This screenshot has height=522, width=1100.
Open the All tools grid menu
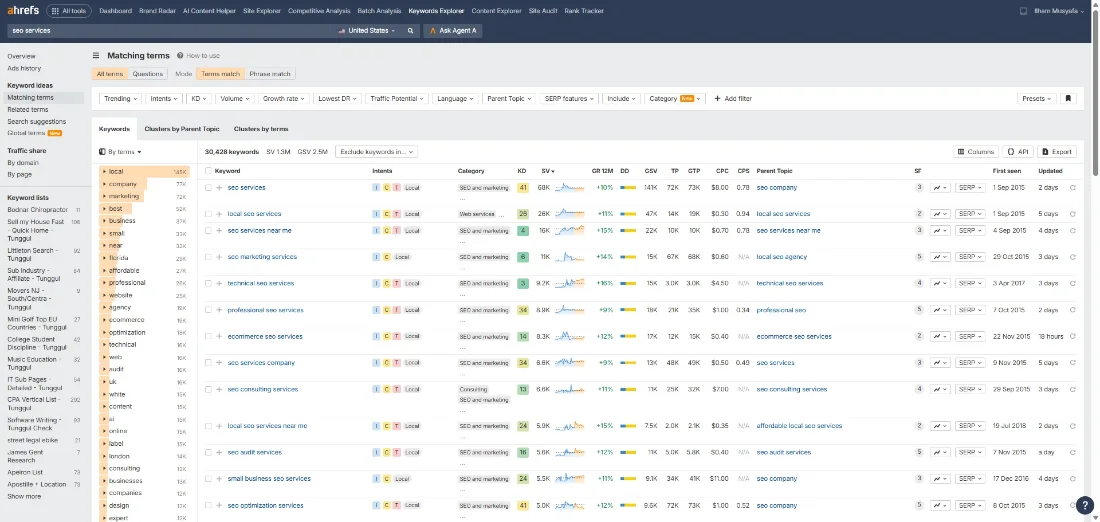click(69, 11)
